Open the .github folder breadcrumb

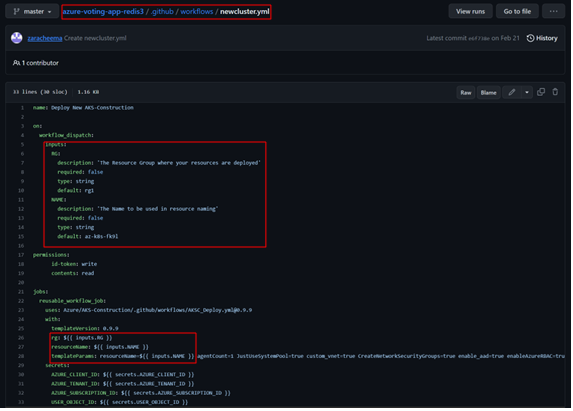(162, 12)
